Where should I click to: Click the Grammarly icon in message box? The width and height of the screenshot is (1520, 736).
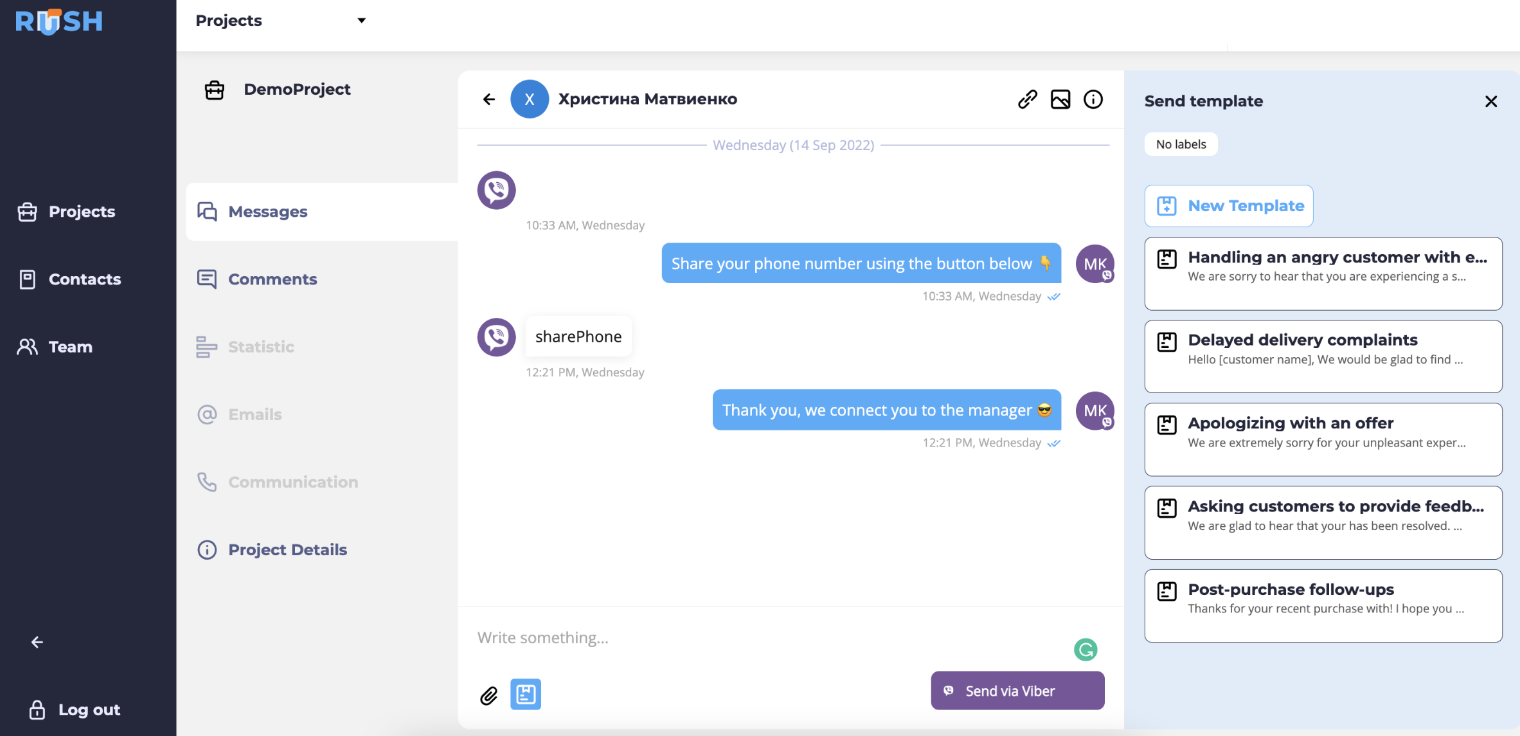(1085, 650)
